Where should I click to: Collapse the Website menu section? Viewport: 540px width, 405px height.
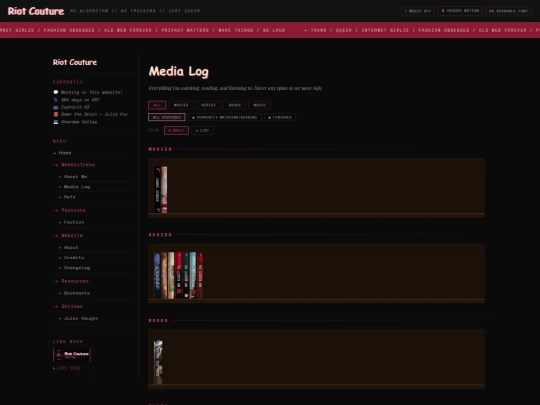(72, 236)
